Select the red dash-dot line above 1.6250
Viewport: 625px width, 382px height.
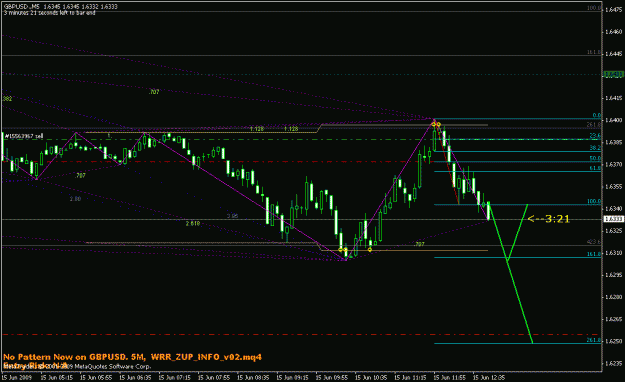click(x=301, y=335)
